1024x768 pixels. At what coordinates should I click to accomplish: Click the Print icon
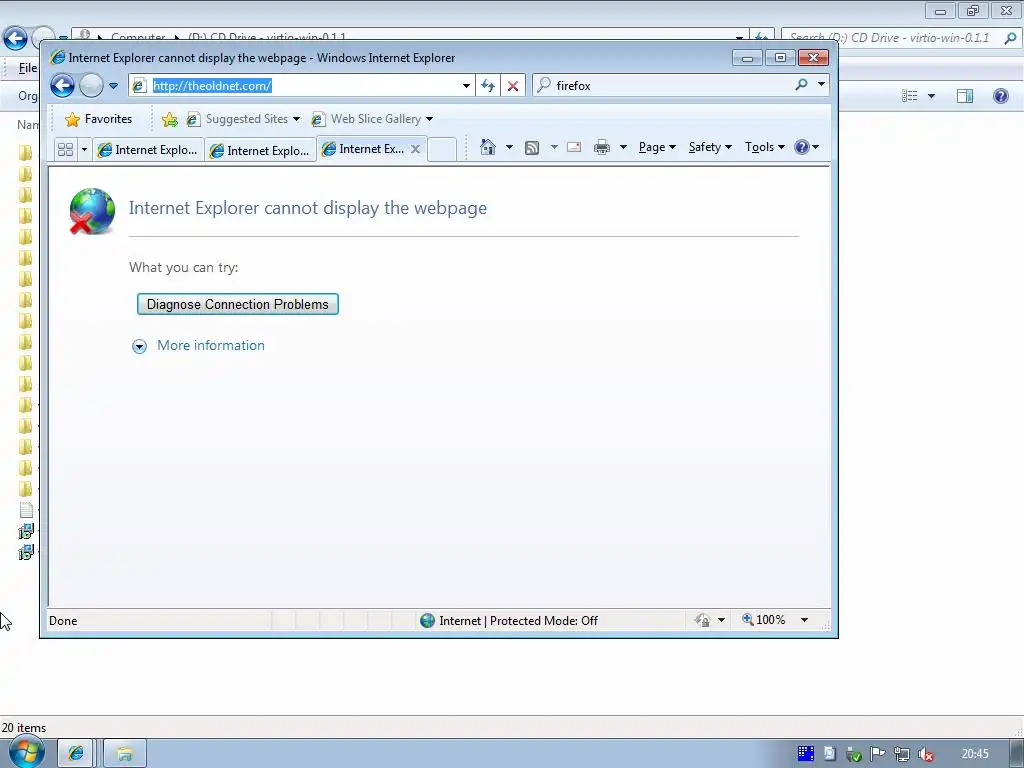click(x=601, y=148)
